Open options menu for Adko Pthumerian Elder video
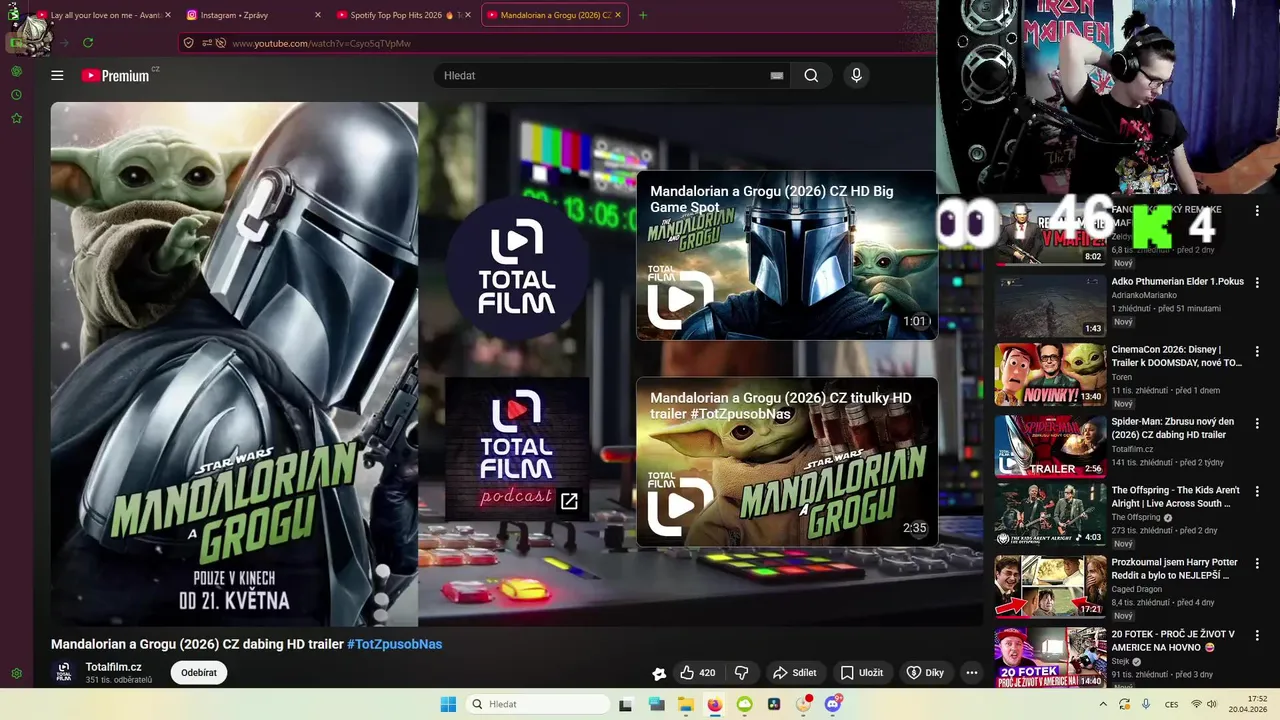Screen dimensions: 1280x720 pos(1257,283)
